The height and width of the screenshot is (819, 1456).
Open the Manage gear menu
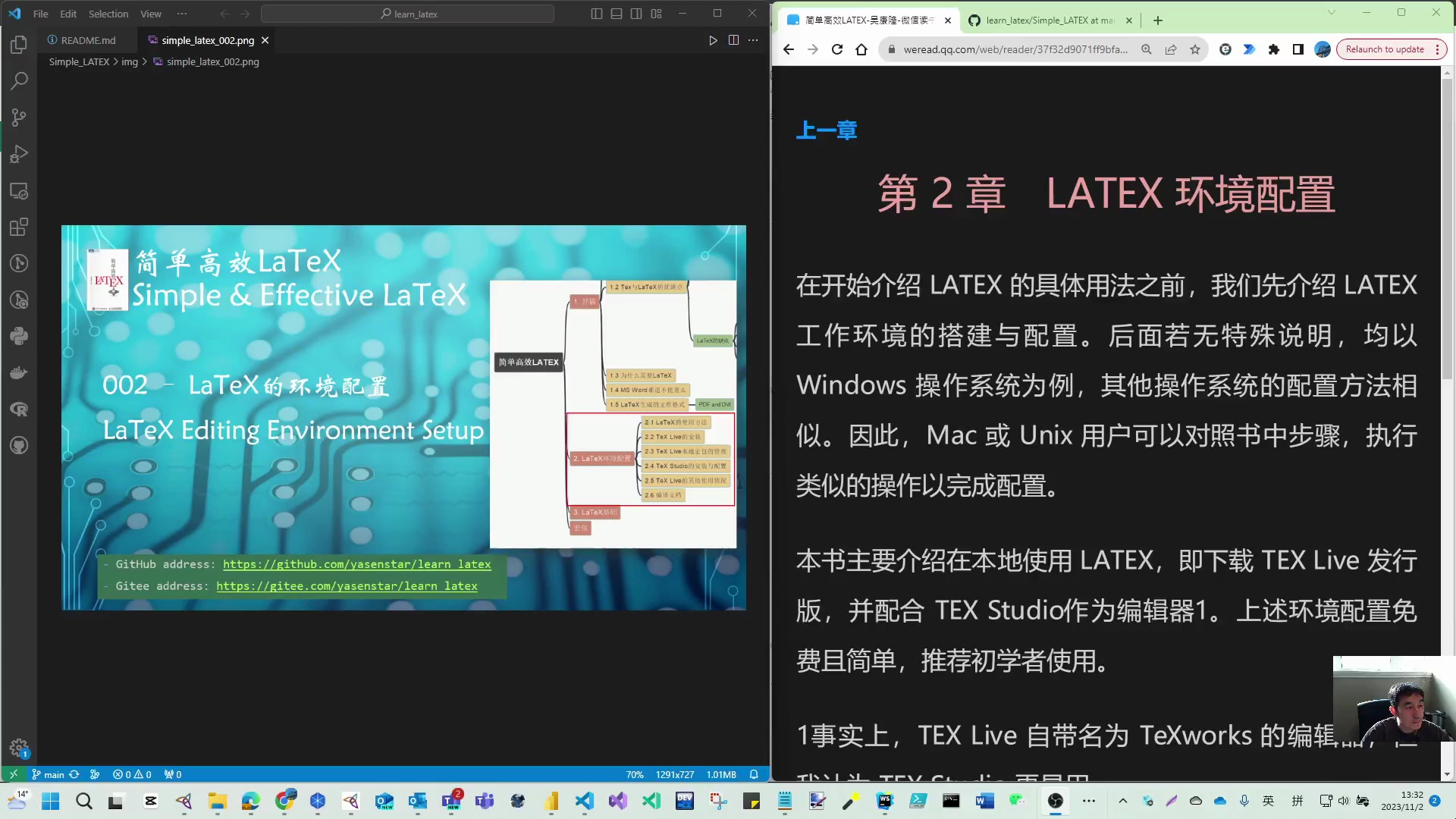[19, 748]
